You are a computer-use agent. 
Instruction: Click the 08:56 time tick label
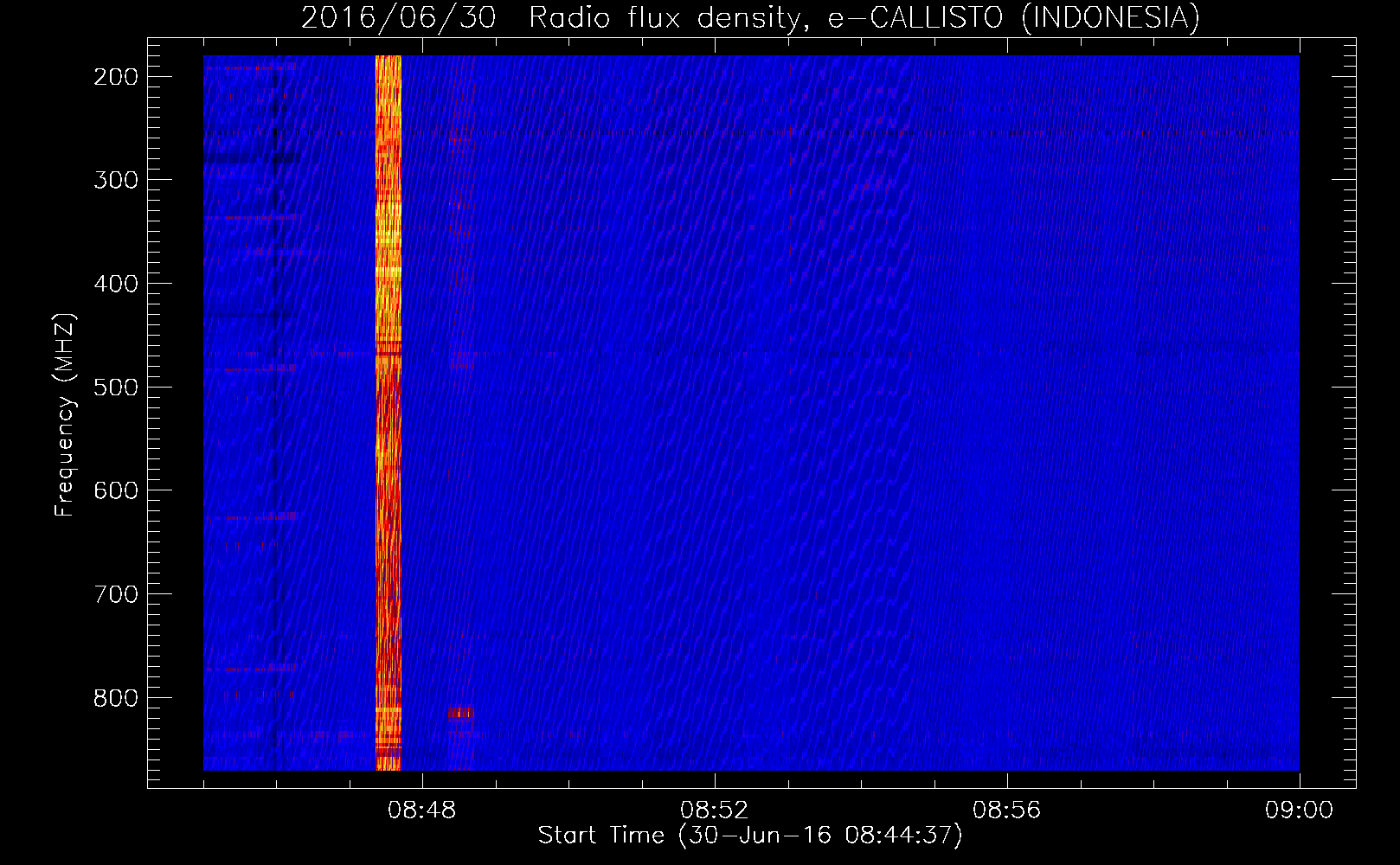pos(1006,811)
